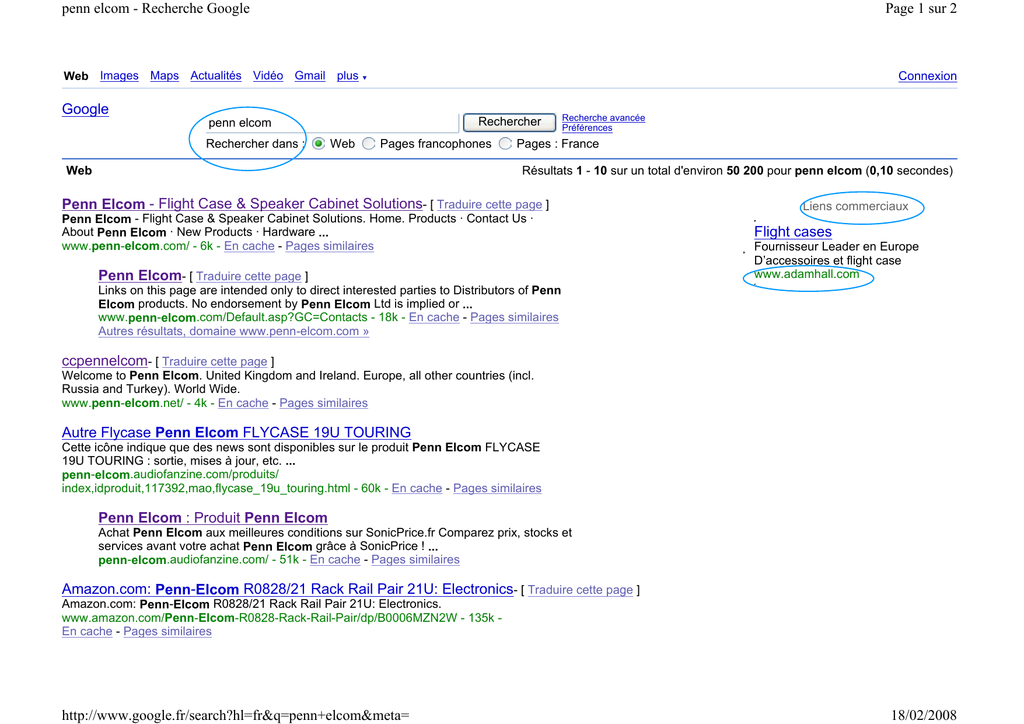The image size is (1024, 724).
Task: Open Recherche avancée link
Action: tap(603, 118)
